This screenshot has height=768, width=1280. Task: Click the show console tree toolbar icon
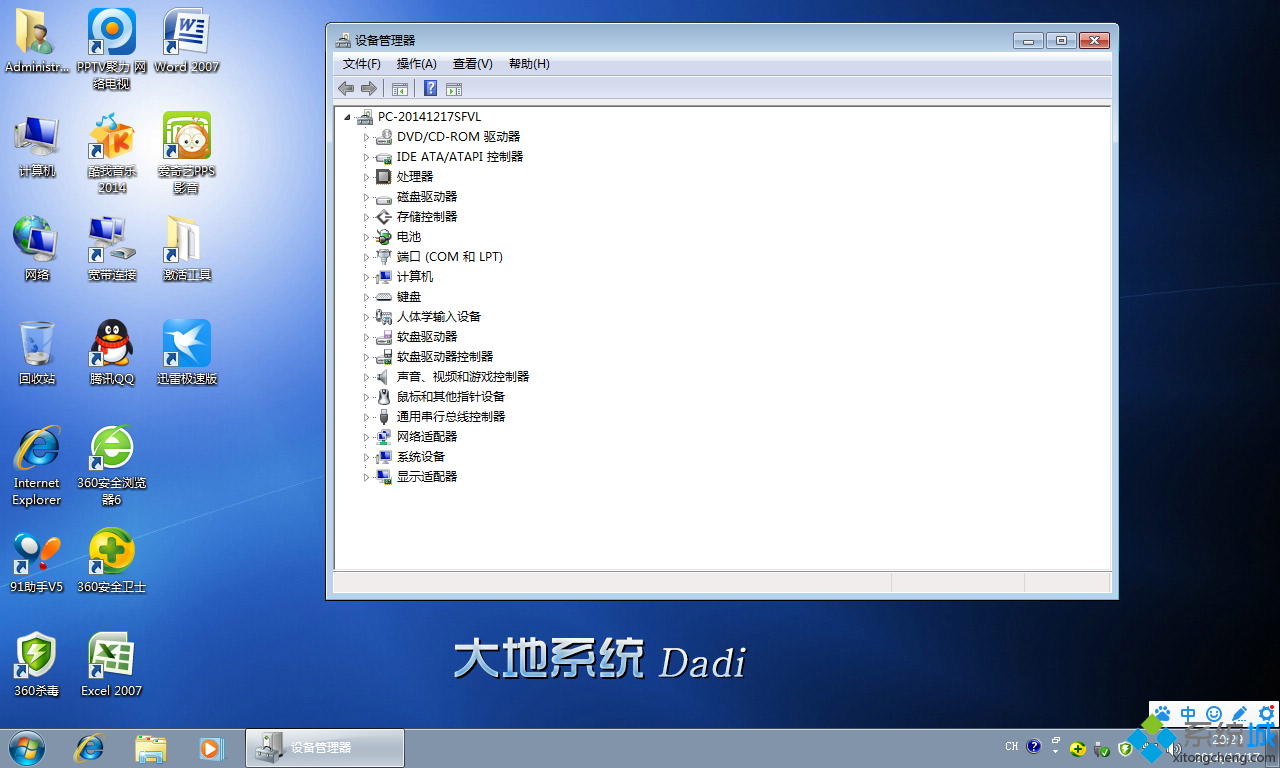400,88
